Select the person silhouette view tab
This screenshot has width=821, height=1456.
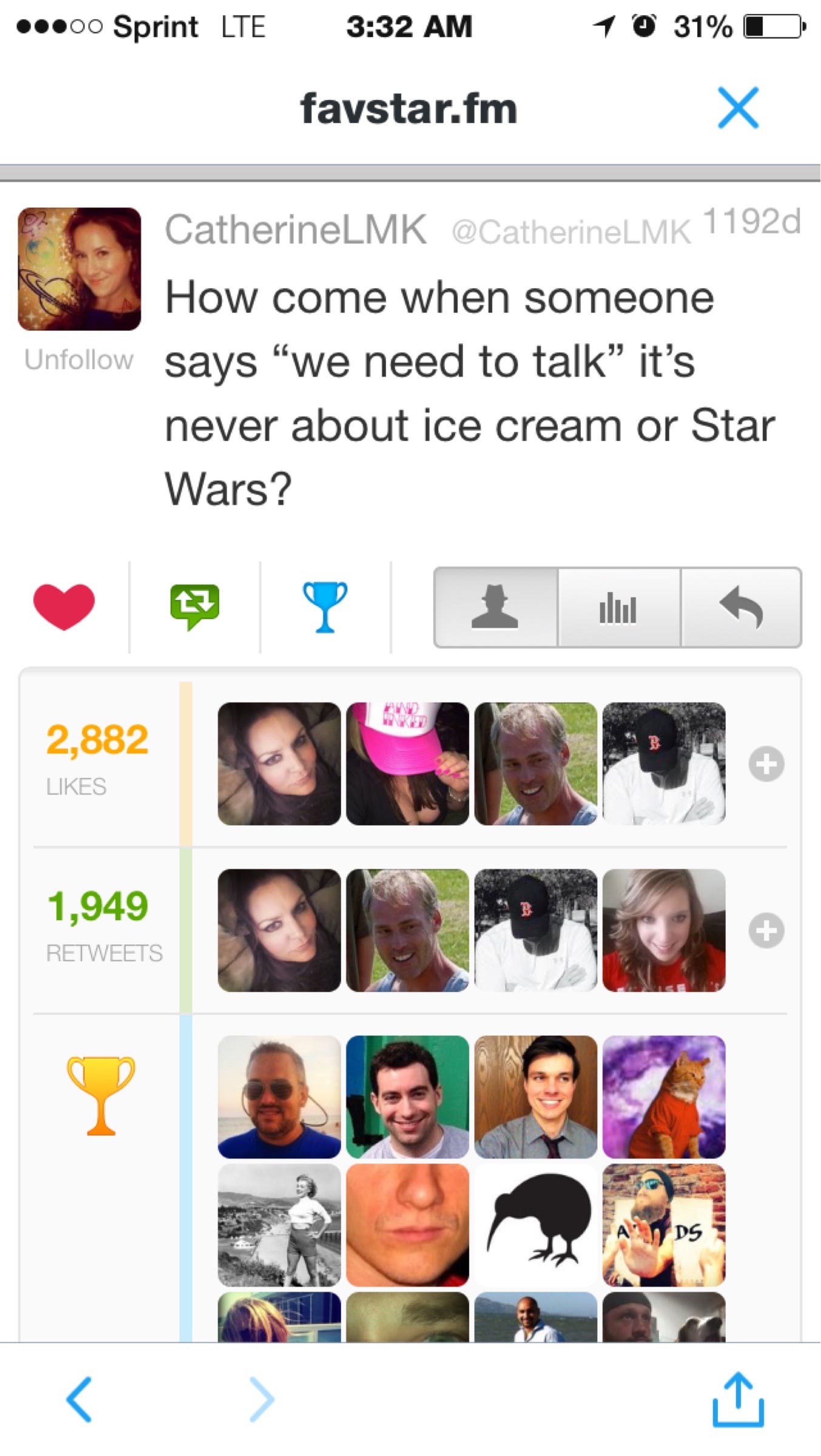pyautogui.click(x=496, y=608)
